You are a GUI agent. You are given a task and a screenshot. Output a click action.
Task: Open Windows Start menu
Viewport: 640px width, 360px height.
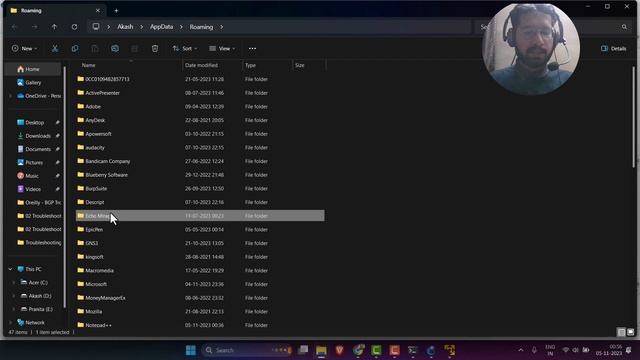click(191, 350)
